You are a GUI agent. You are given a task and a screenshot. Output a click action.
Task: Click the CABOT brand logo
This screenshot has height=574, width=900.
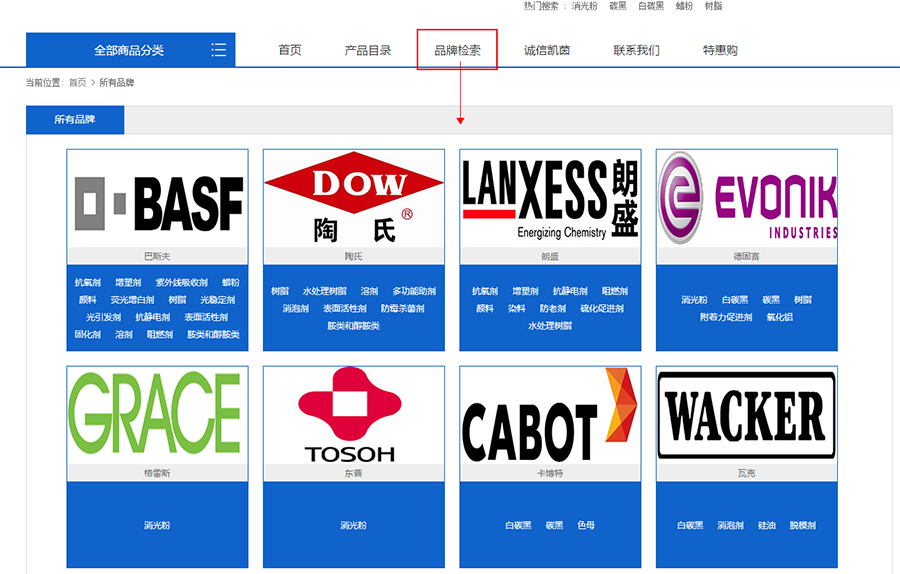[550, 414]
